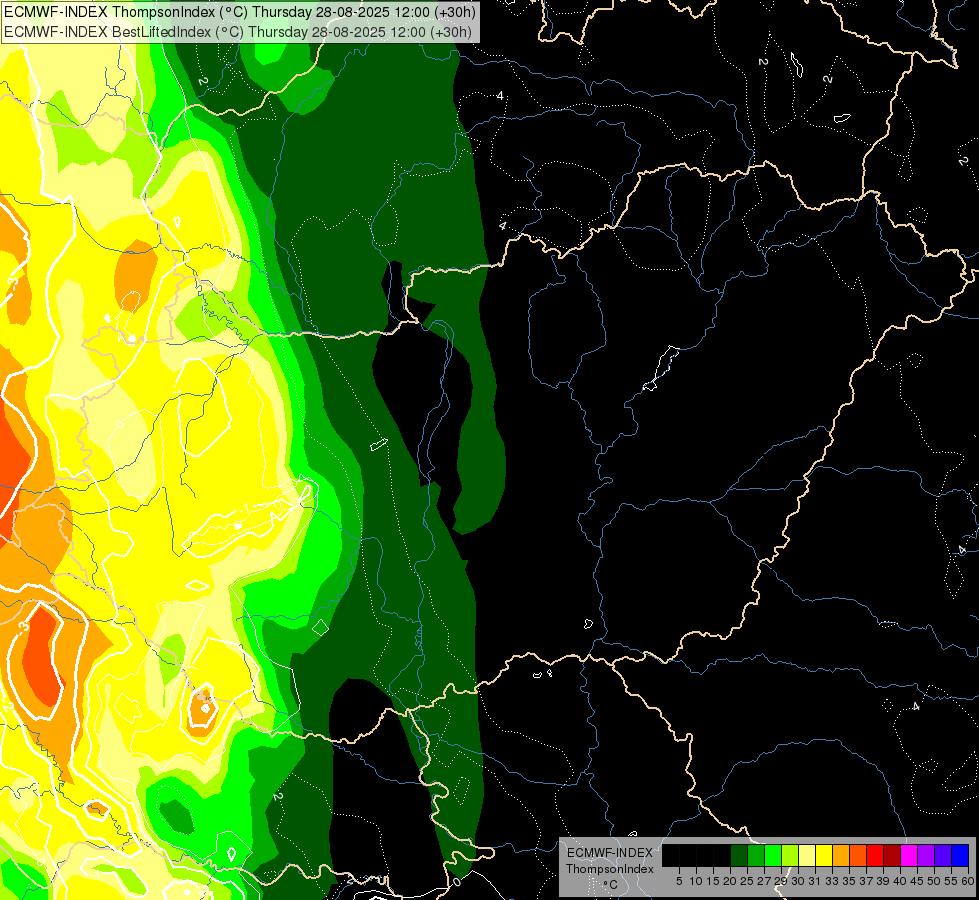Click the BestLiftedIndex title line at top
This screenshot has height=900, width=979.
tap(239, 32)
